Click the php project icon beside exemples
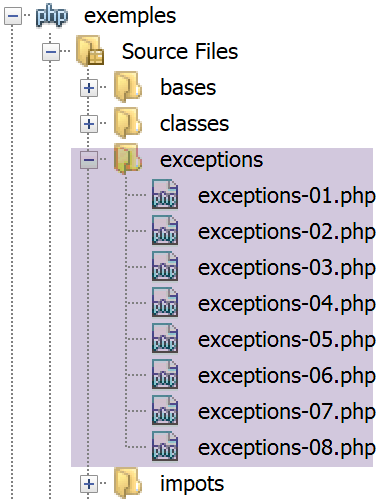Viewport: 386px width, 501px height. click(52, 15)
